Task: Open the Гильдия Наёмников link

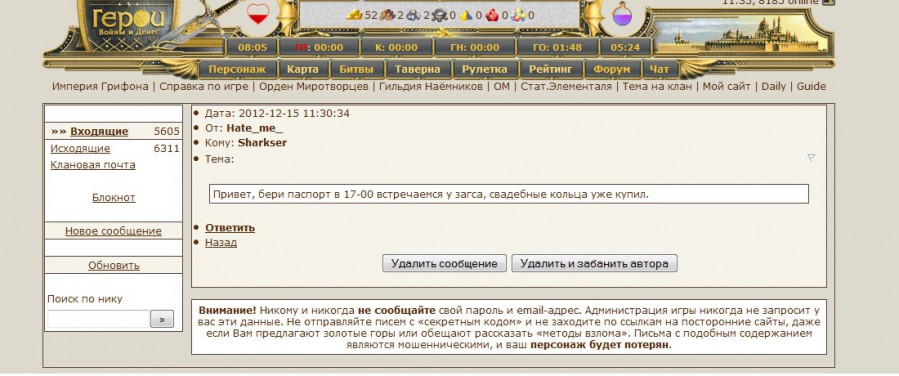Action: pyautogui.click(x=431, y=87)
